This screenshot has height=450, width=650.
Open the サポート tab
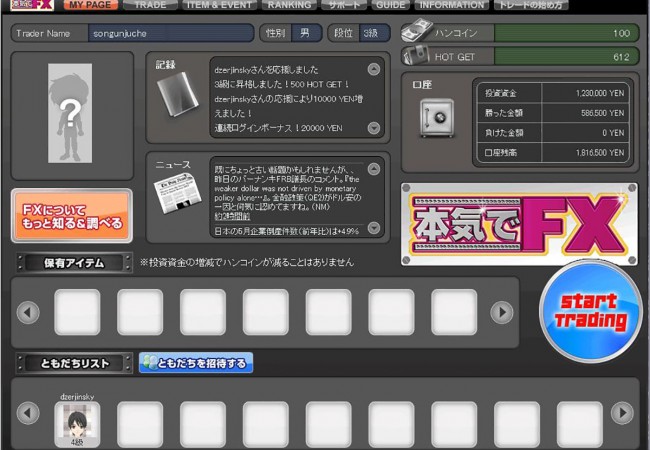coord(345,5)
